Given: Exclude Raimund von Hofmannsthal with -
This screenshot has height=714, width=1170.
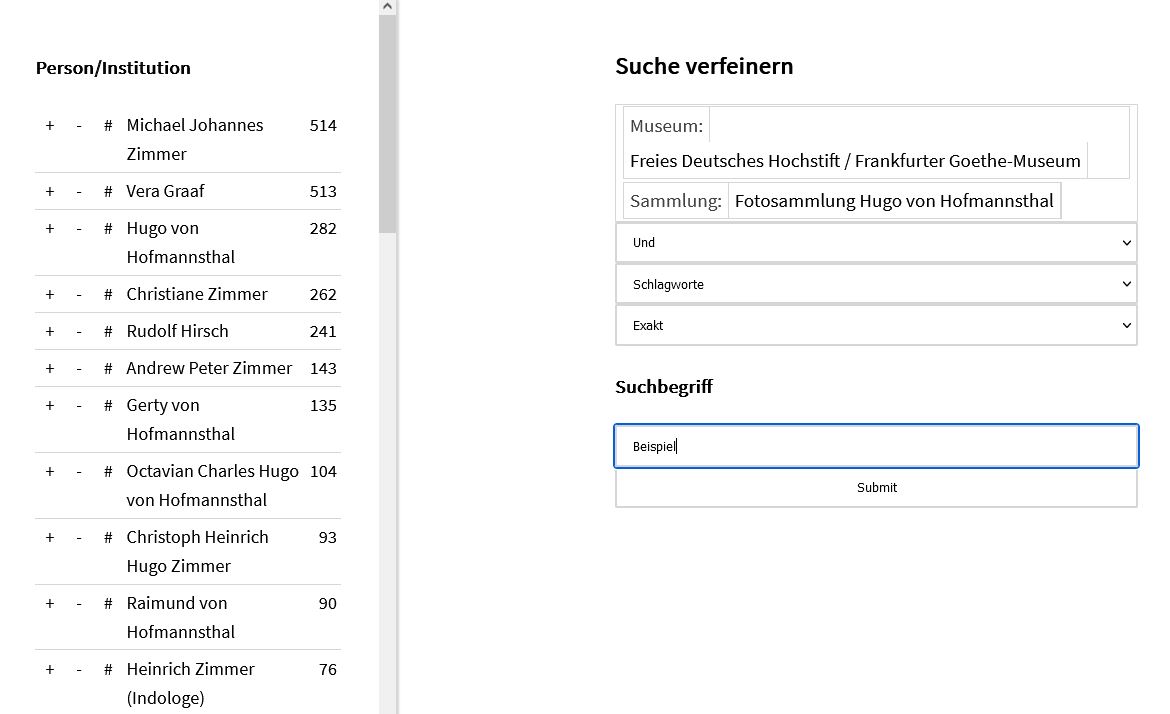Looking at the screenshot, I should (x=79, y=604).
